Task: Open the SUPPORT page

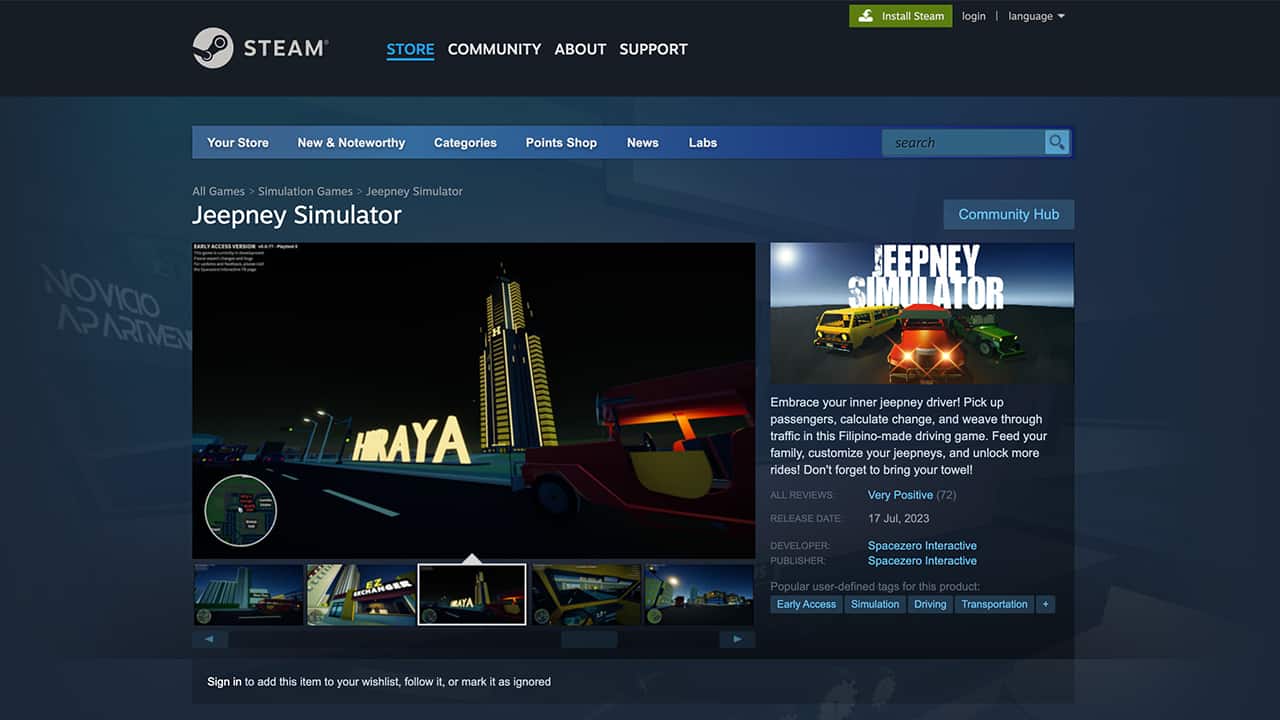Action: [653, 49]
